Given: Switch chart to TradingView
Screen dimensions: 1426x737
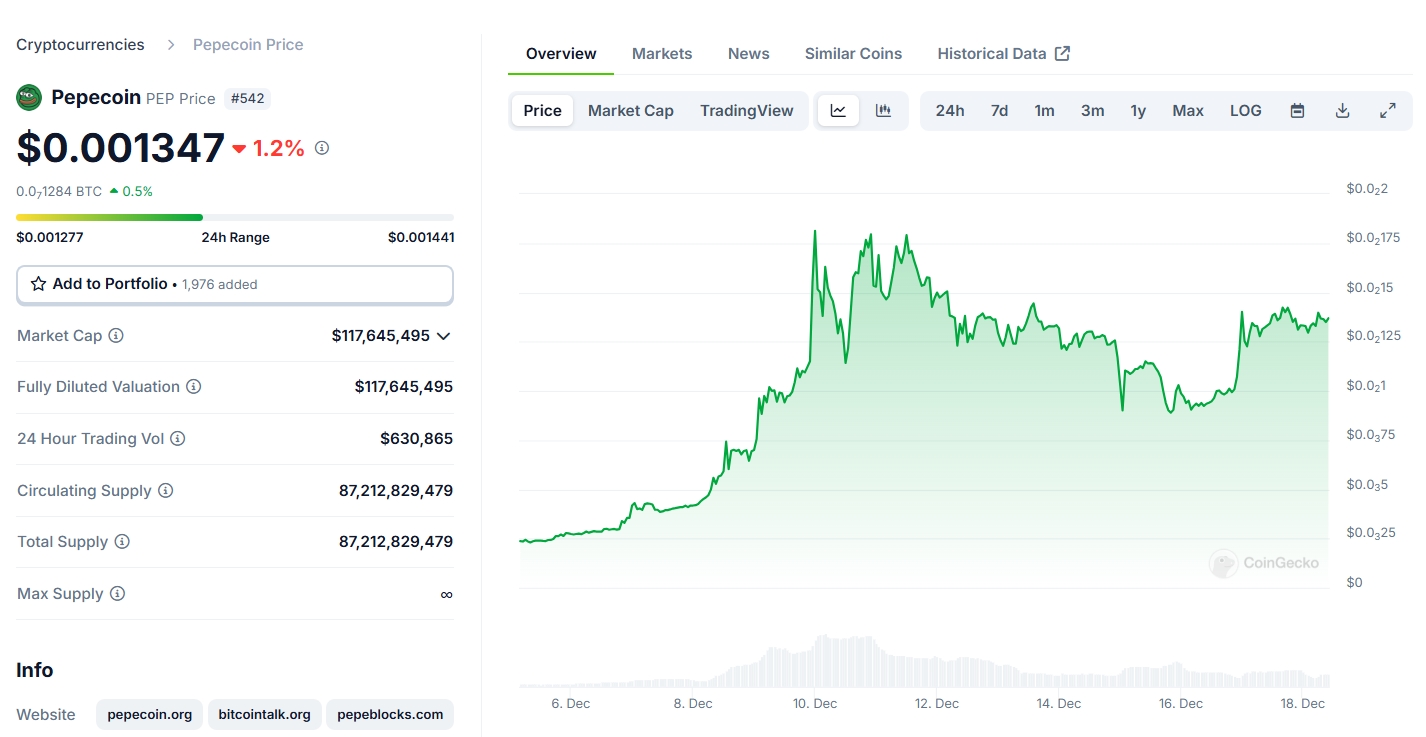Looking at the screenshot, I should point(746,111).
